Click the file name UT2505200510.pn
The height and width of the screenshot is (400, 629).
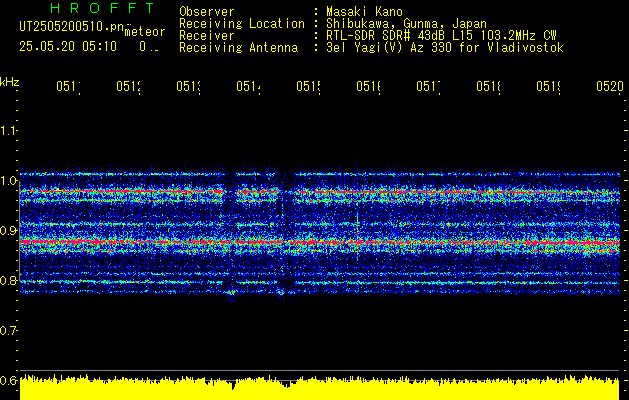72,26
